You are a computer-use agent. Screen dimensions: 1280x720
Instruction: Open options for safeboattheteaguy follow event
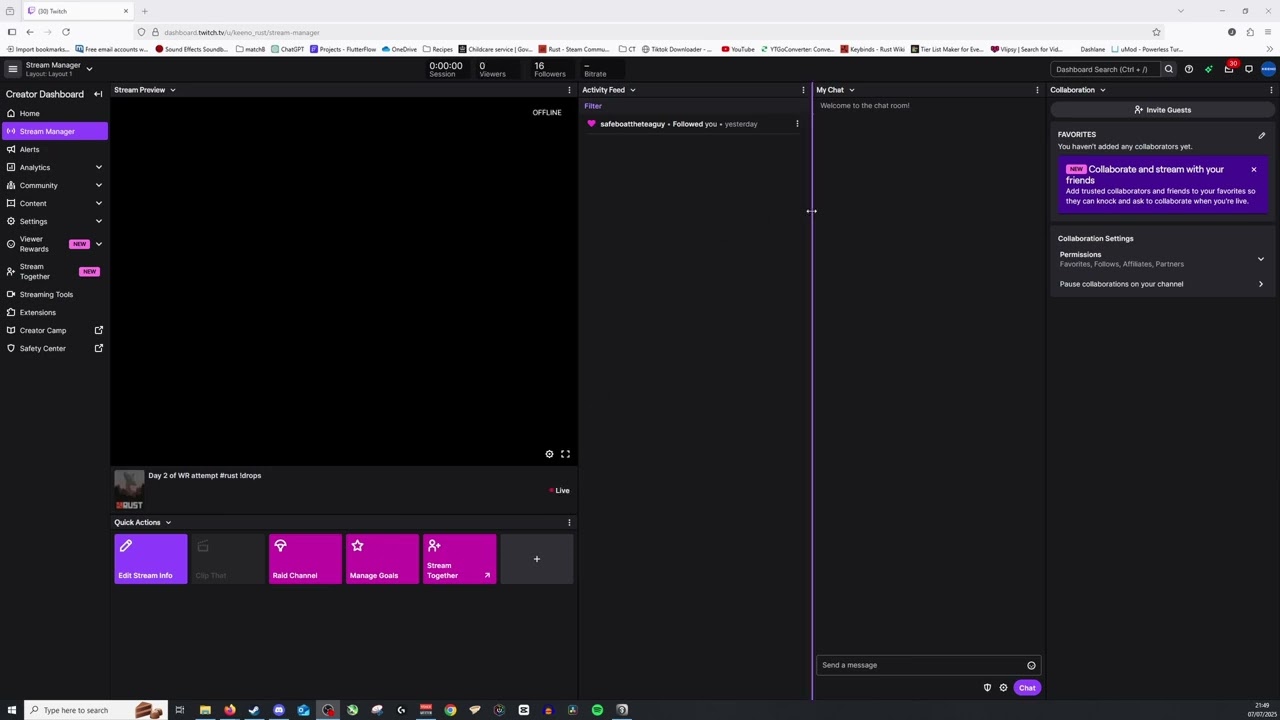click(x=797, y=124)
